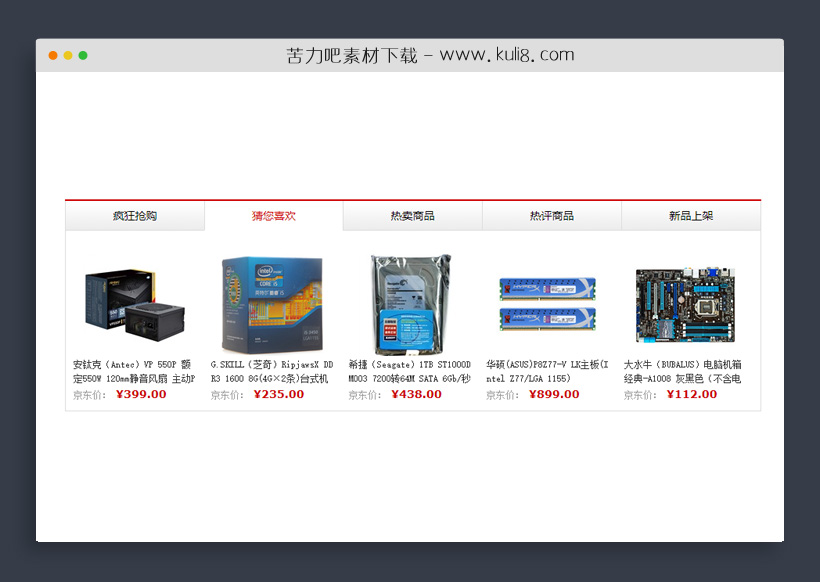Screen dimensions: 820x582
Task: Open the G.SKILL RipjawsX memory product link
Action: pos(272,370)
